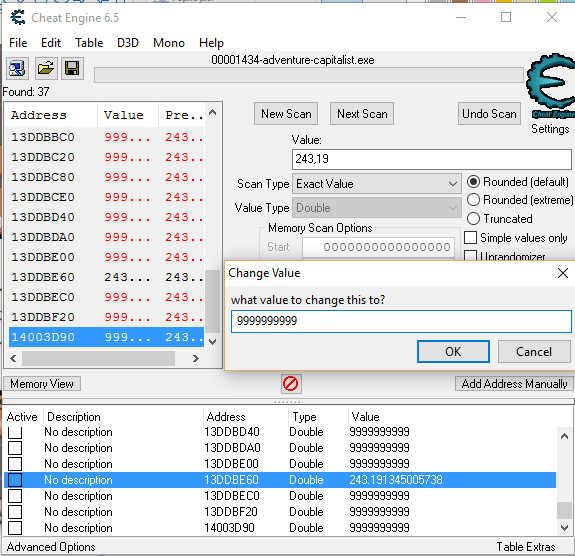Image resolution: width=575 pixels, height=556 pixels.
Task: Click the memory scan Start field
Action: (378, 247)
